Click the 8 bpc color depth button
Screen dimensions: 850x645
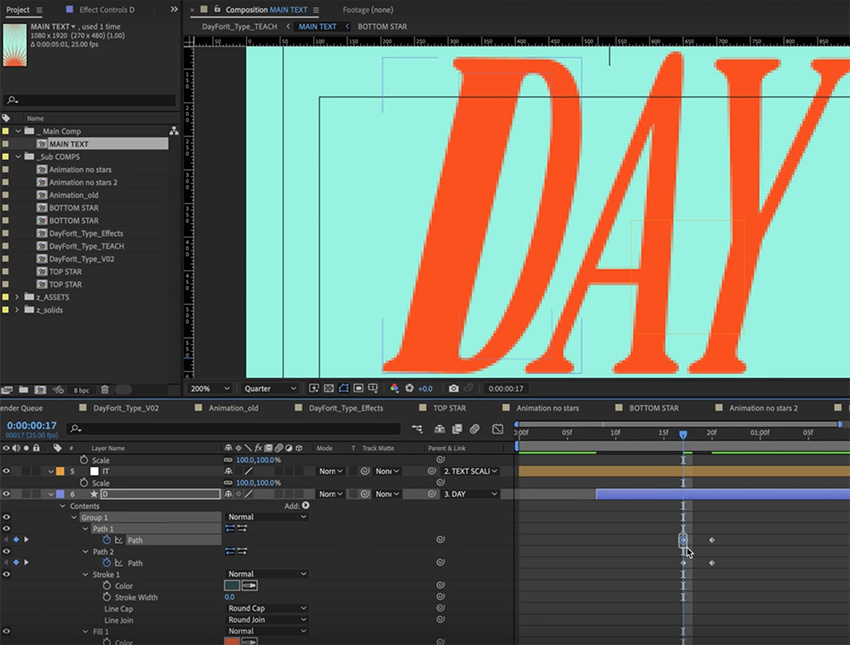pyautogui.click(x=82, y=389)
